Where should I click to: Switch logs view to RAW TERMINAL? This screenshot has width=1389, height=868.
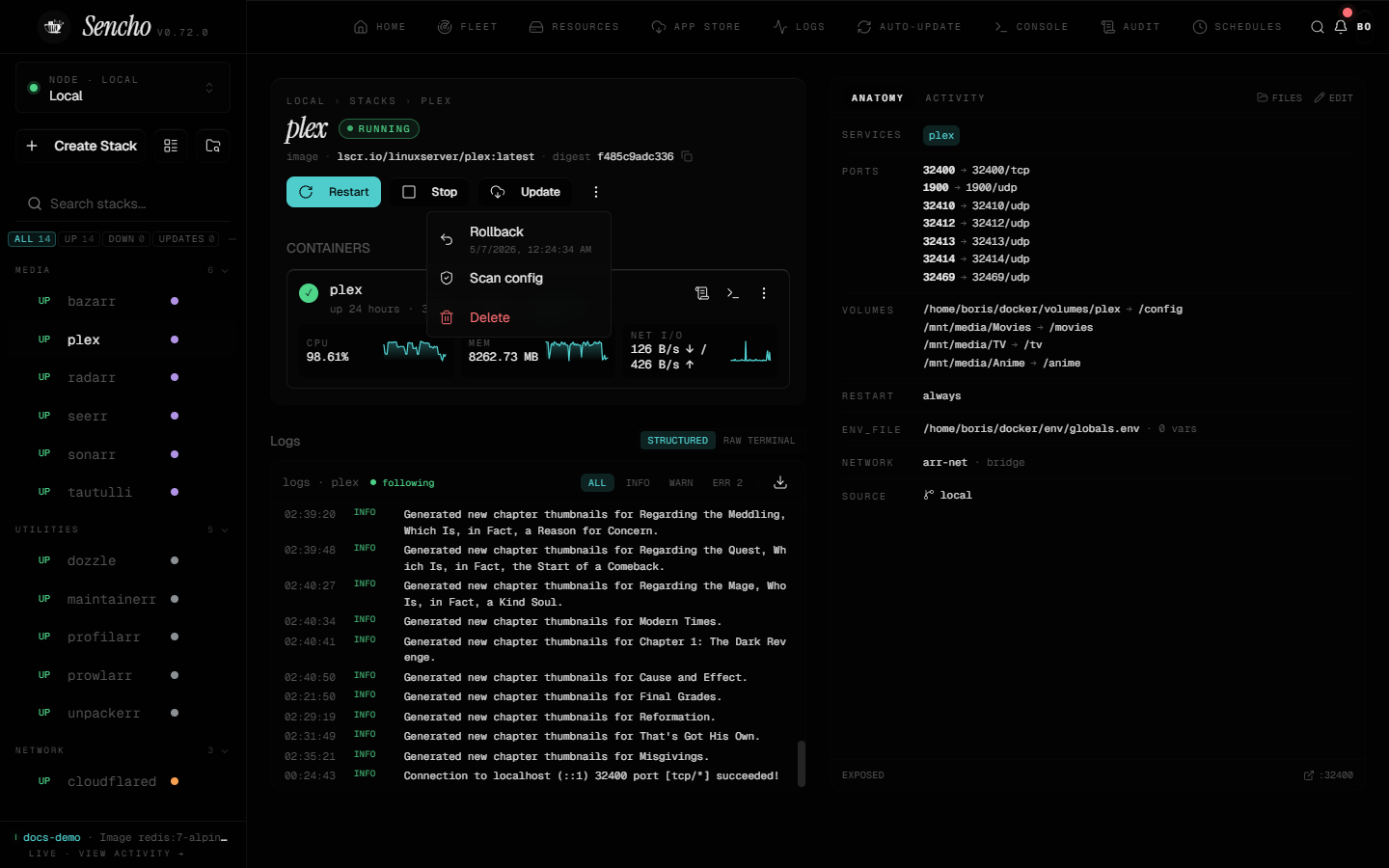click(x=759, y=441)
